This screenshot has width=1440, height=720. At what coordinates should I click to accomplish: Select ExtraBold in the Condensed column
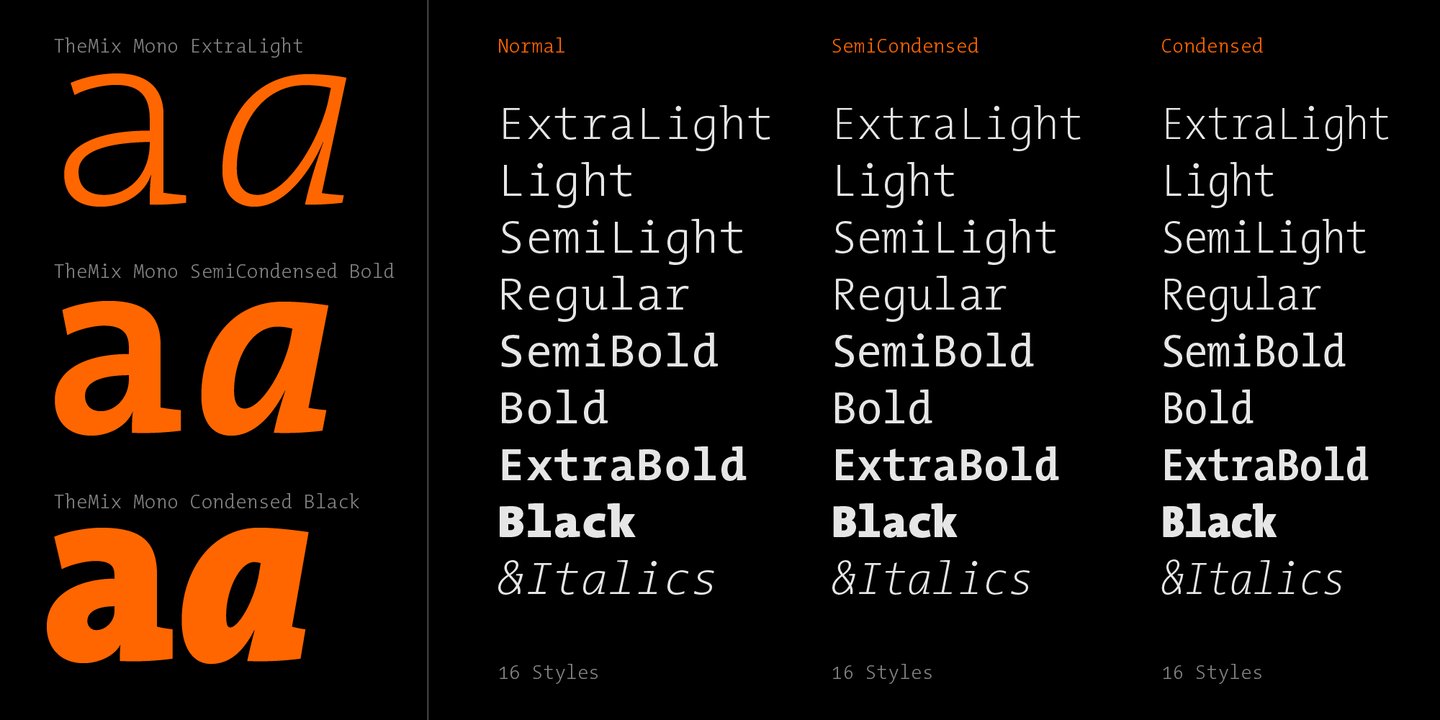1265,466
